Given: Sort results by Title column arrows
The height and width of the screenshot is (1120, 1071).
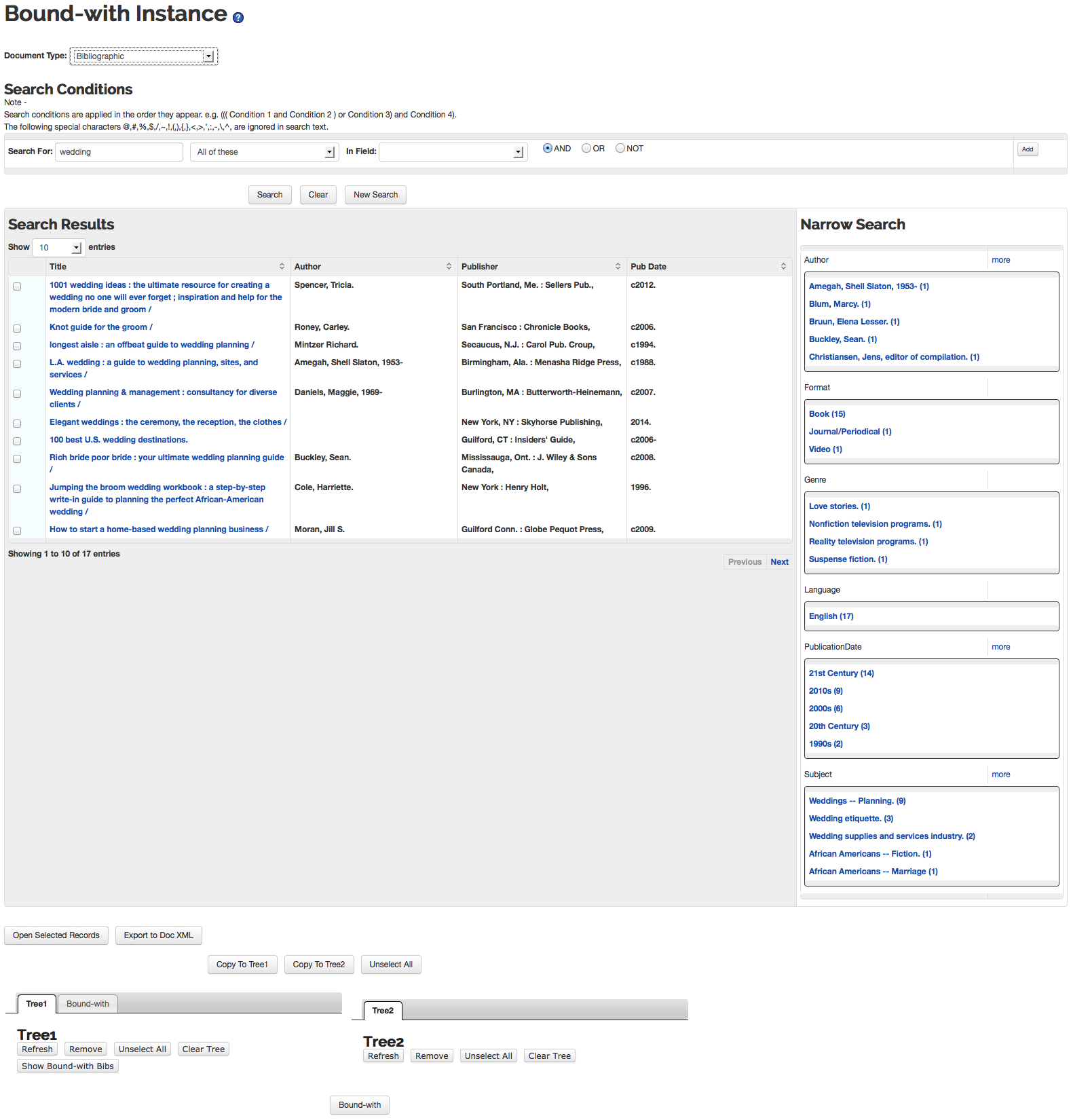Looking at the screenshot, I should tap(282, 266).
